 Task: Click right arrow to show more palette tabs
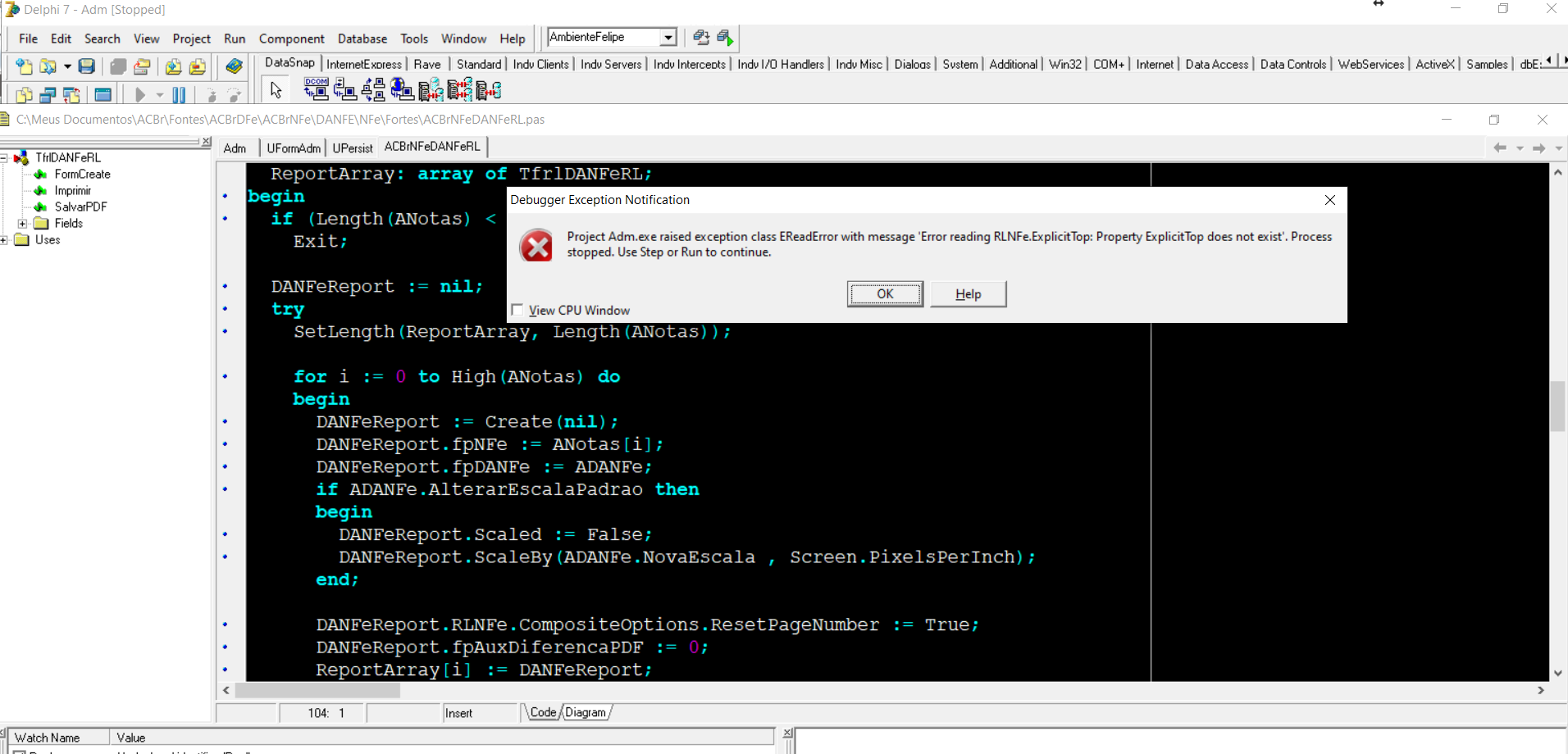click(1565, 60)
